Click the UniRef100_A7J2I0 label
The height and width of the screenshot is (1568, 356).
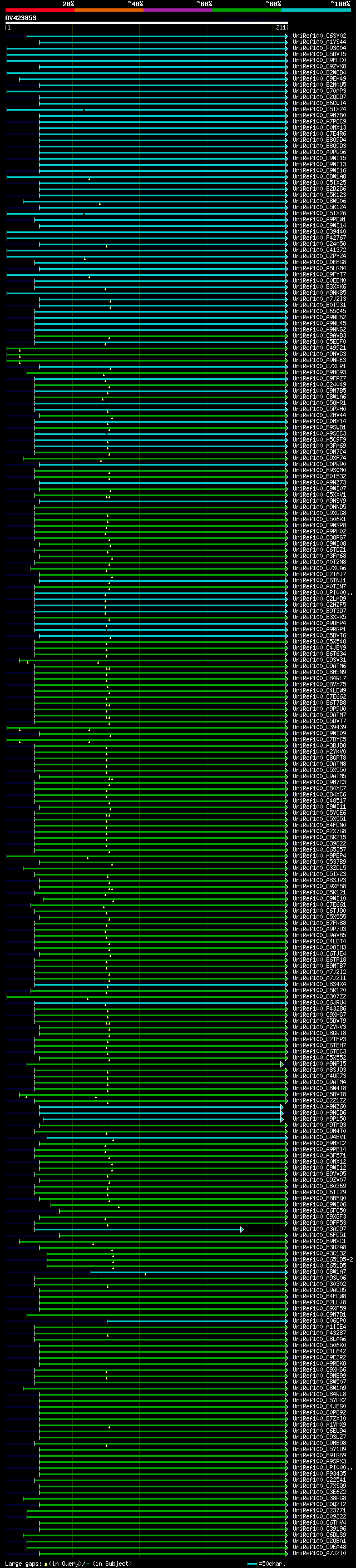point(319,1553)
